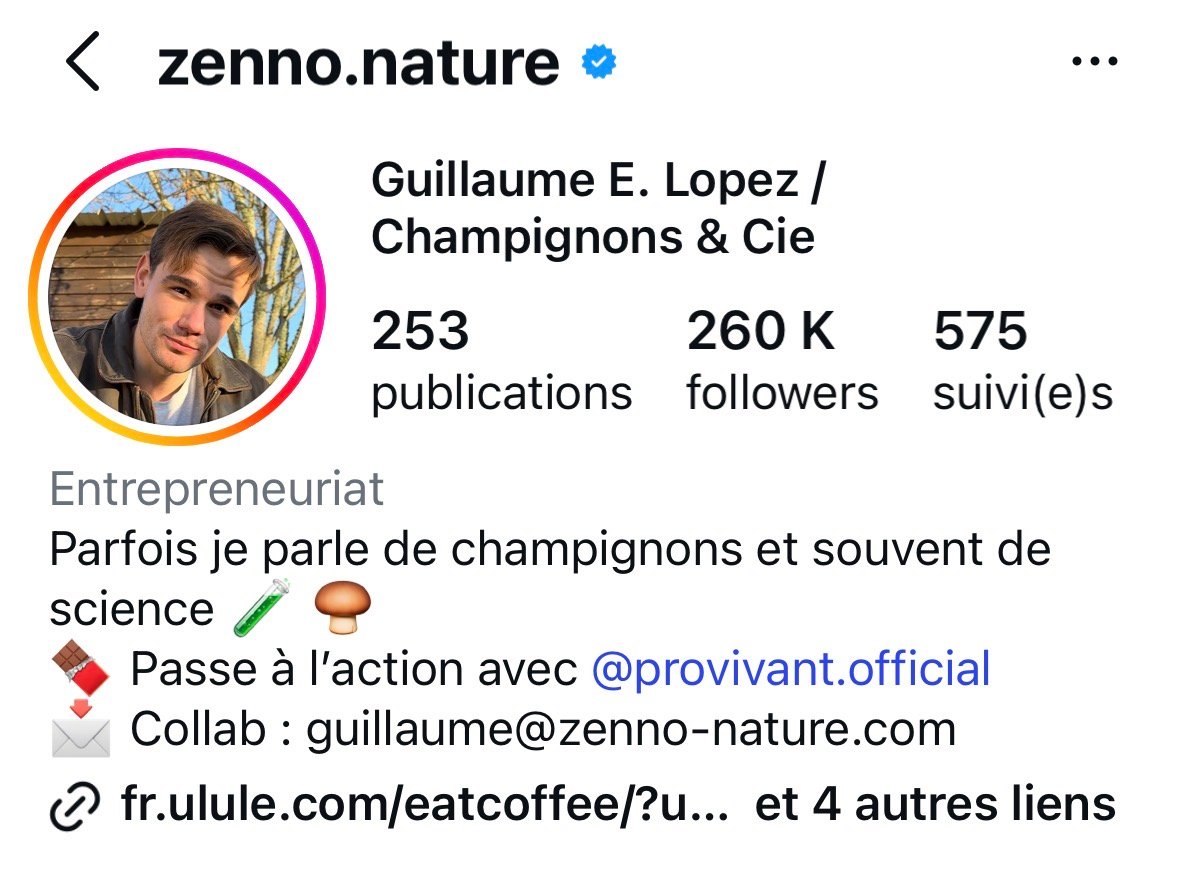Image resolution: width=1179 pixels, height=873 pixels.
Task: Open the @provivant.official mention
Action: pyautogui.click(x=791, y=668)
